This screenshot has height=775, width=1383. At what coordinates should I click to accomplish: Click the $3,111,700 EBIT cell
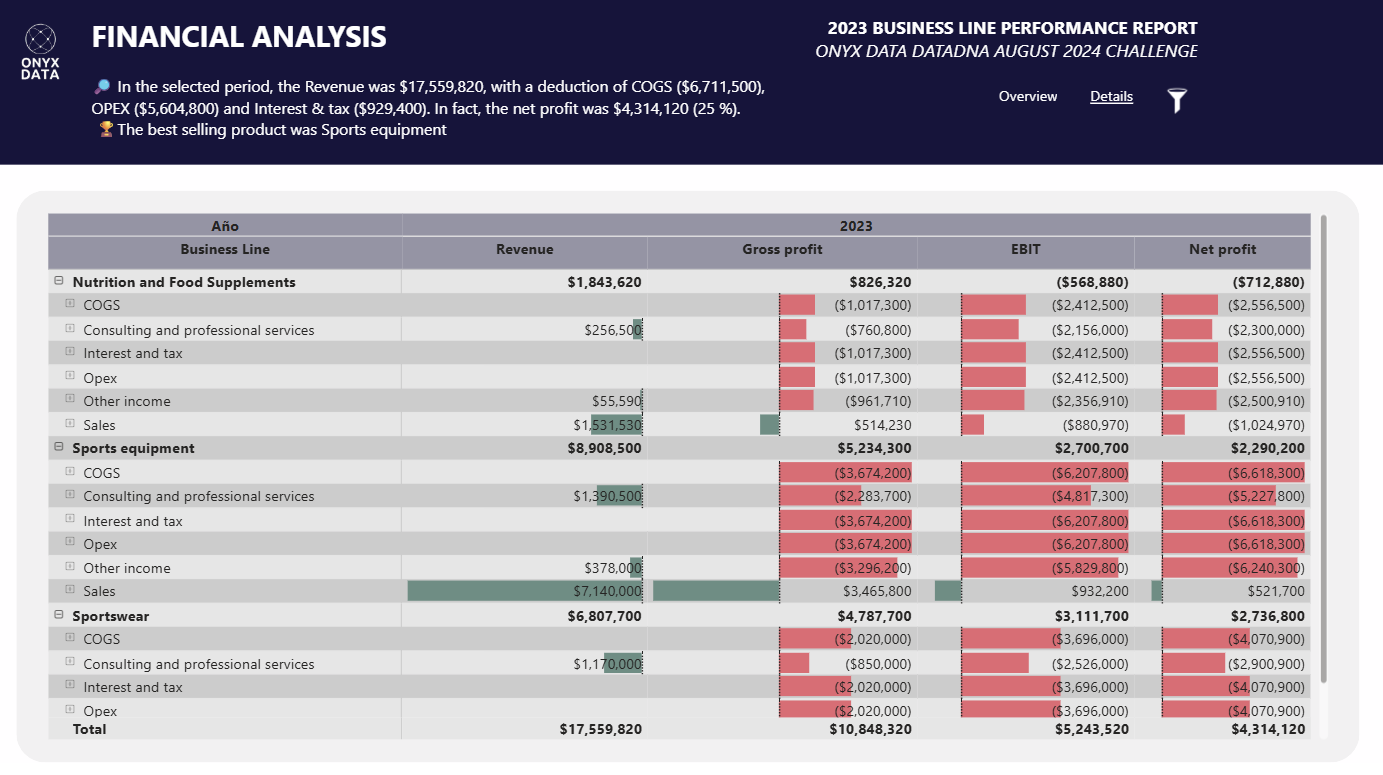(x=1026, y=616)
